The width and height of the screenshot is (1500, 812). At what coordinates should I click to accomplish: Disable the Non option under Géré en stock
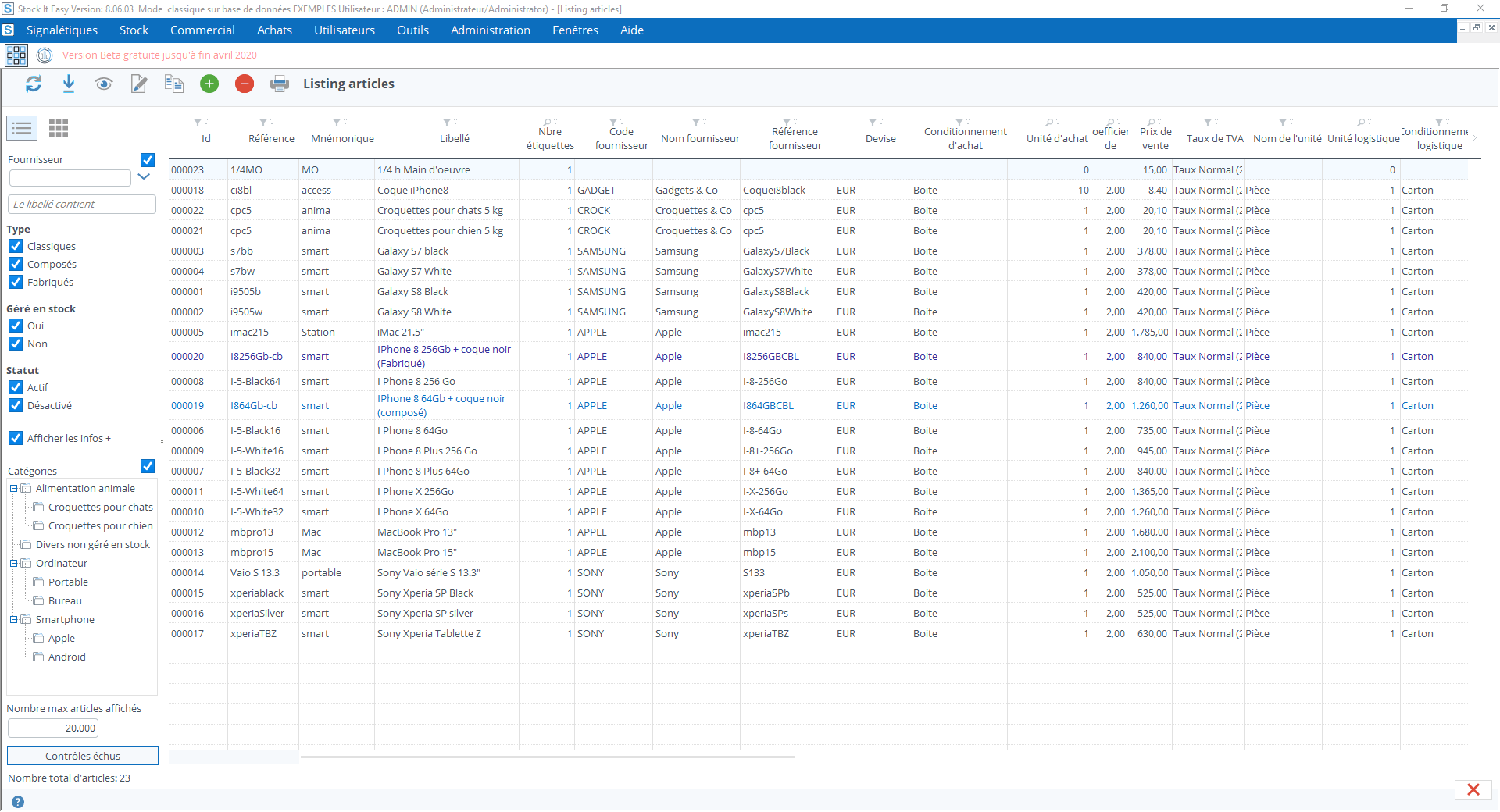16,344
